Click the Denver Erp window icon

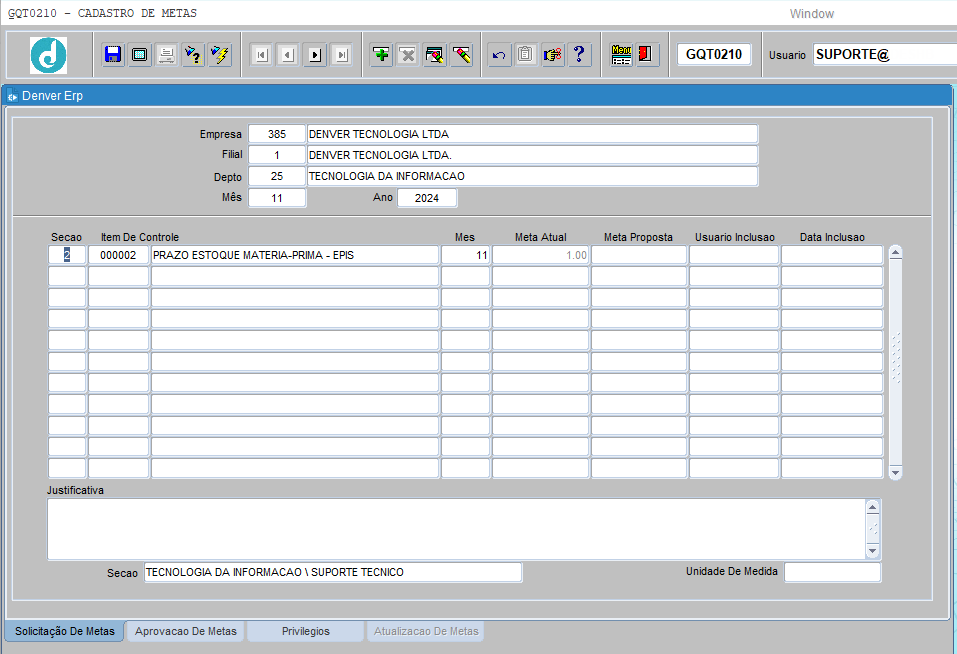pyautogui.click(x=12, y=96)
